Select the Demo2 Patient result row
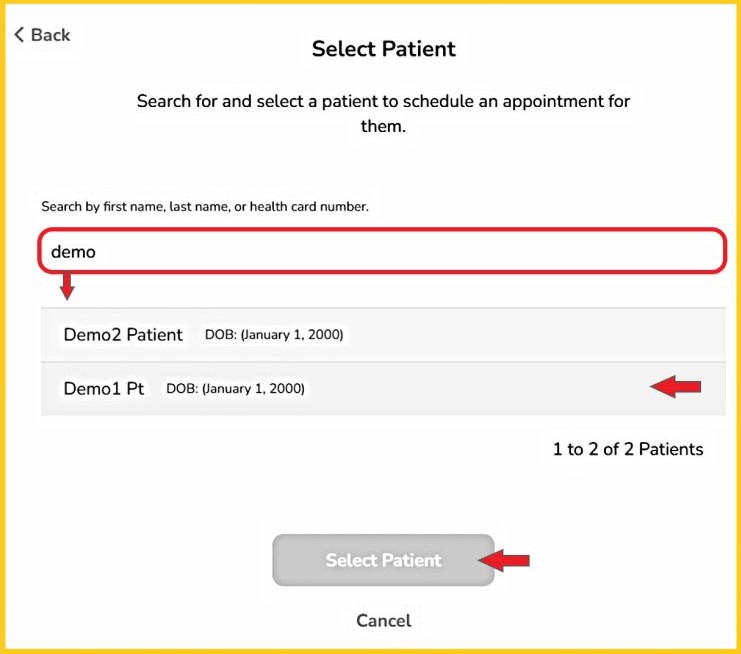The image size is (741, 654). (x=383, y=335)
